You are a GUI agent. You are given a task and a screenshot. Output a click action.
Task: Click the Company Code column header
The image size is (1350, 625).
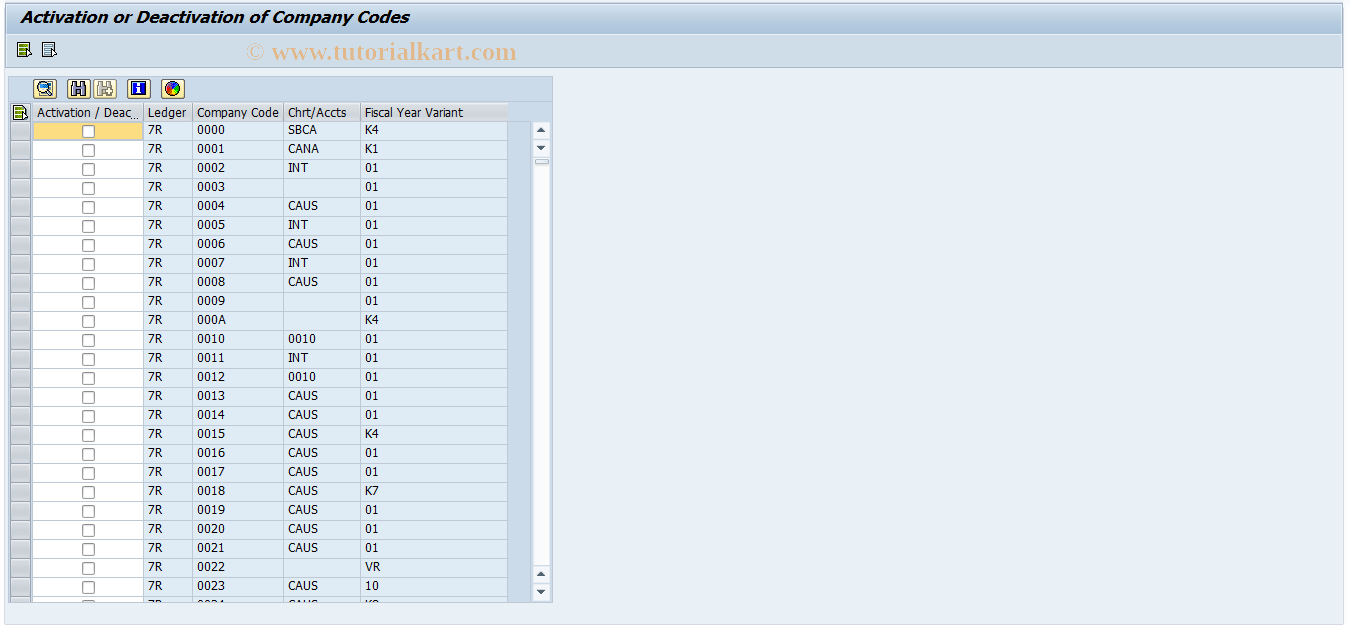[238, 113]
